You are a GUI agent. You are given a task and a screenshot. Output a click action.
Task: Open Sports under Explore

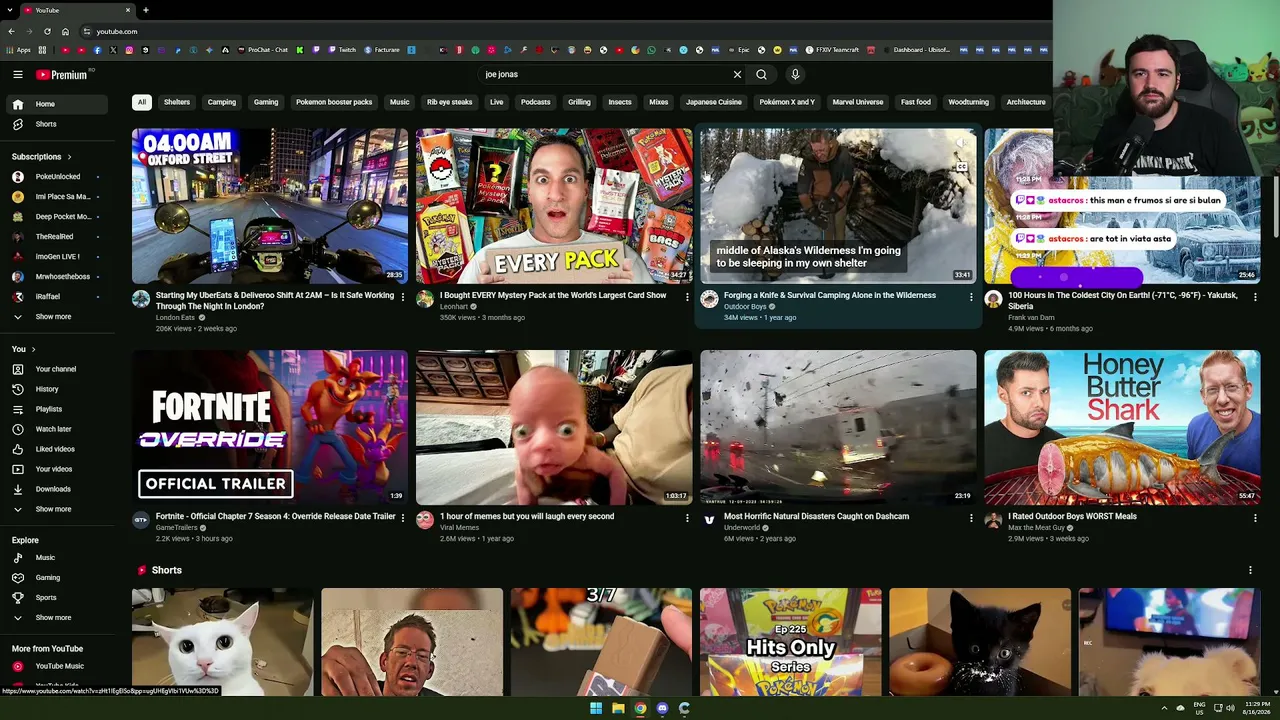click(58, 598)
